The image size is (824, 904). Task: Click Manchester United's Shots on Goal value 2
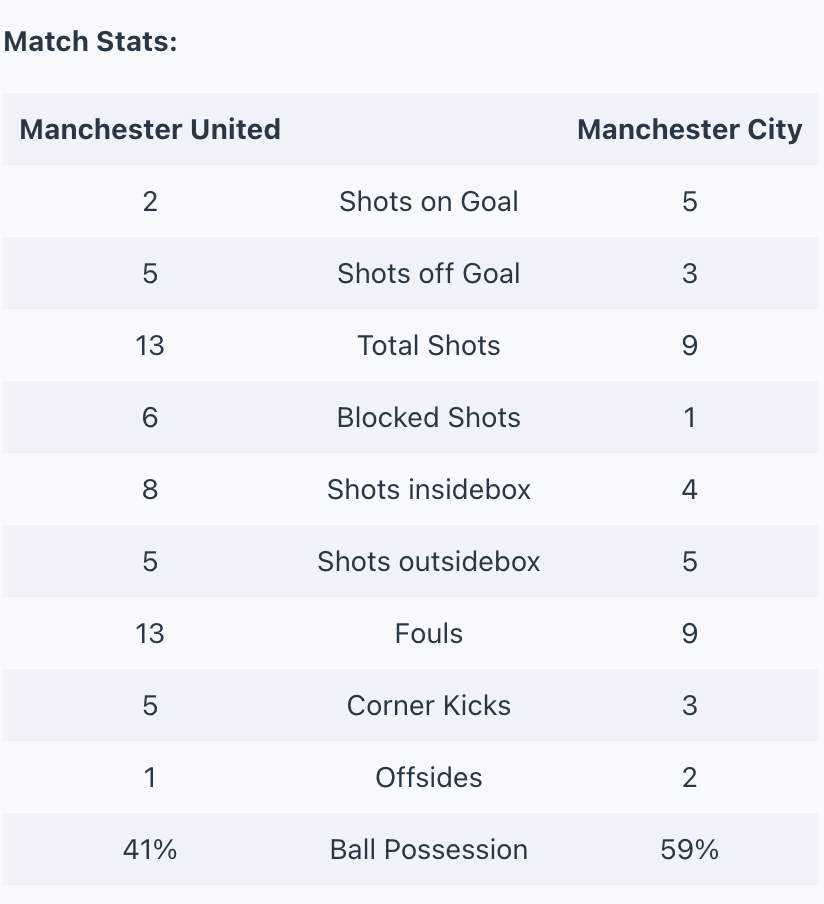point(150,201)
